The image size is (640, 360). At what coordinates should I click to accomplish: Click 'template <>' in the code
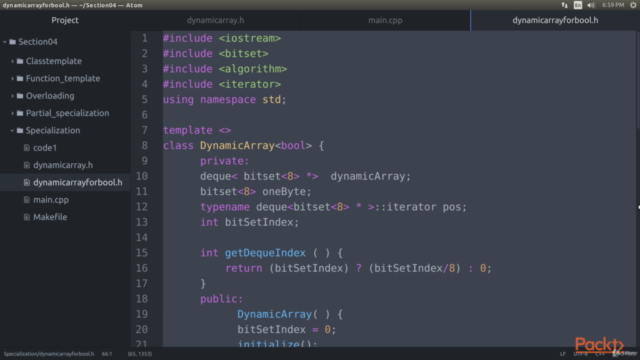197,130
